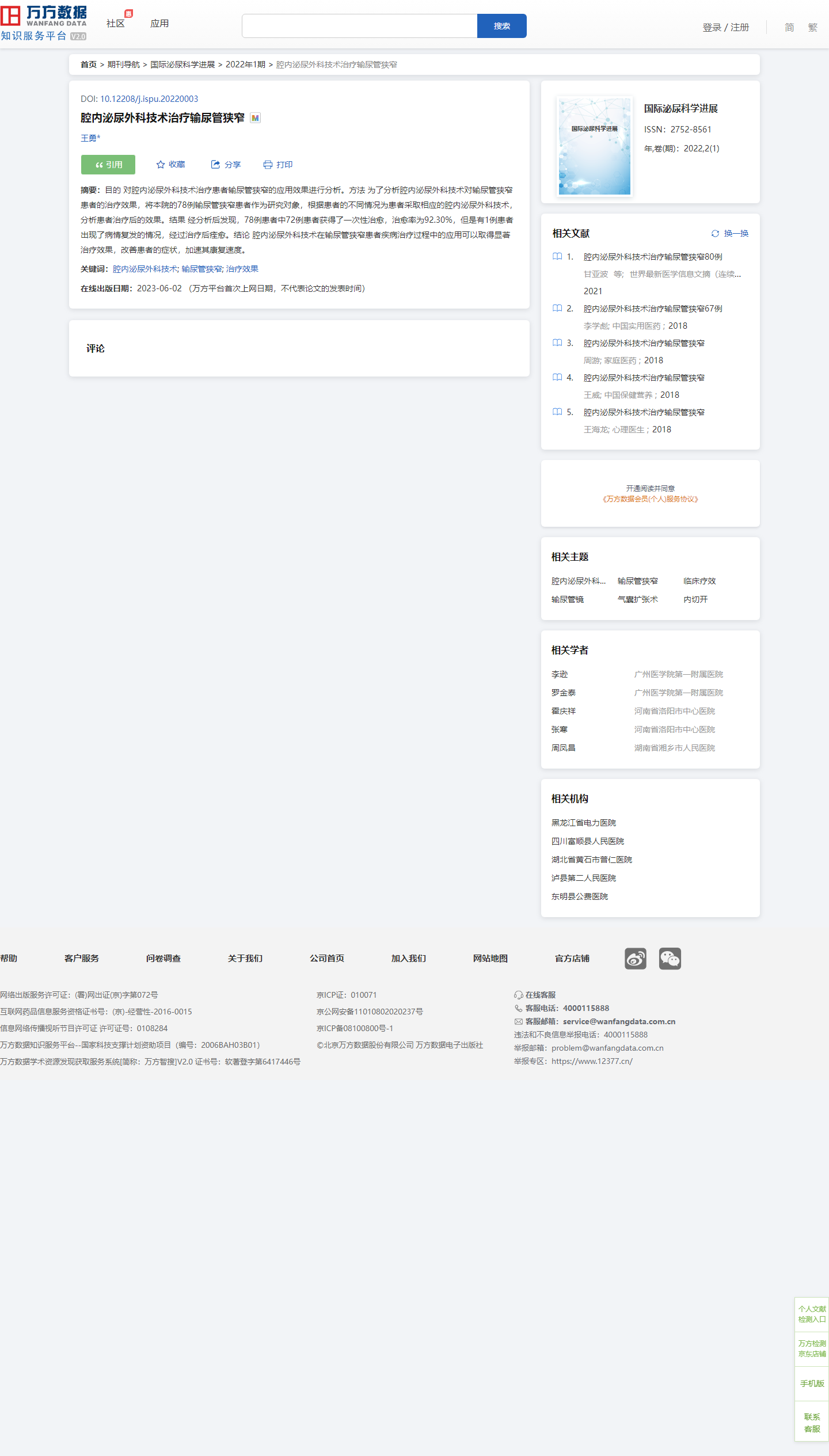Click the 分享 share icon

coord(215,165)
